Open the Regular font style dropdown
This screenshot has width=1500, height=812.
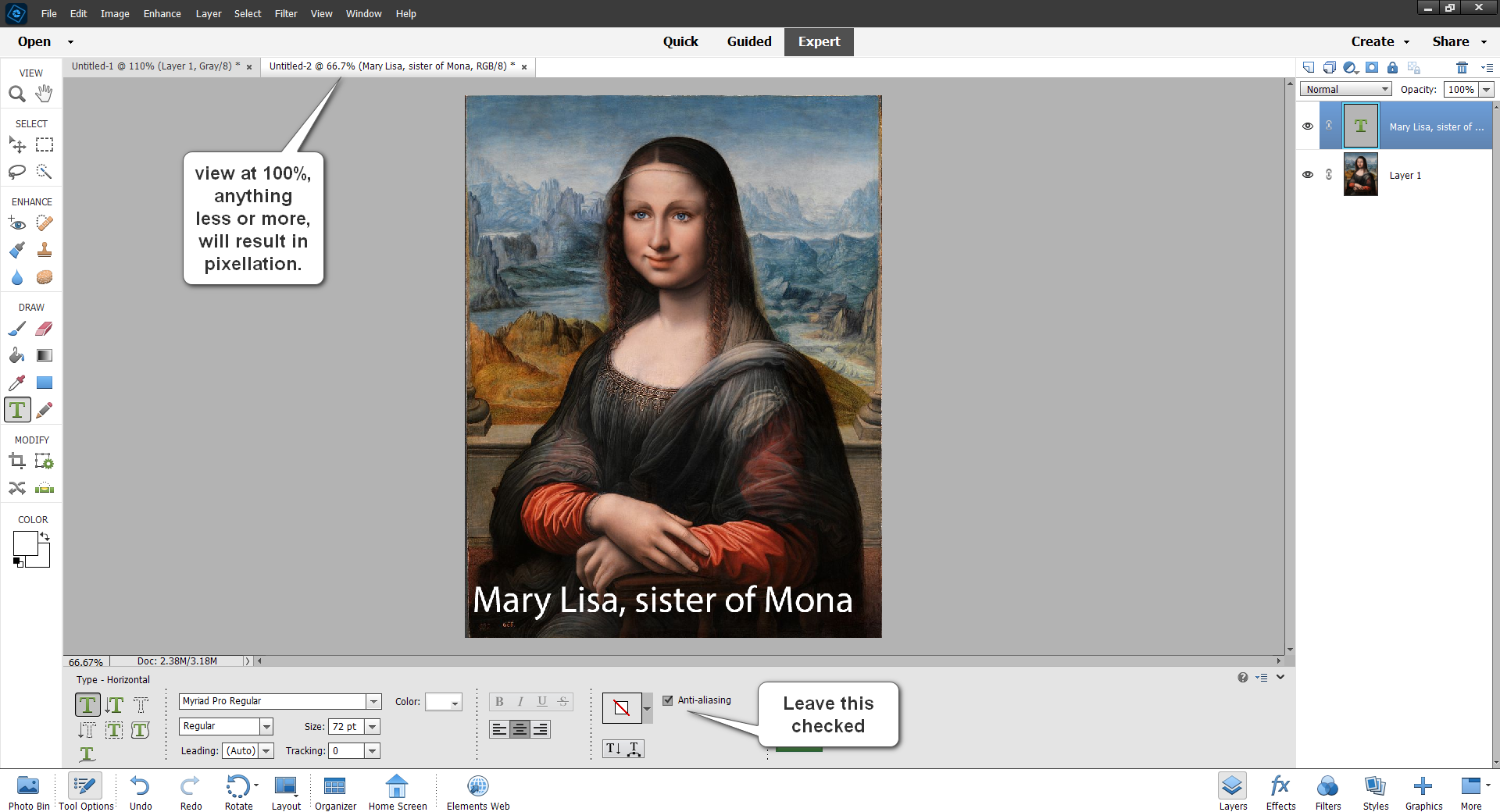[x=266, y=726]
